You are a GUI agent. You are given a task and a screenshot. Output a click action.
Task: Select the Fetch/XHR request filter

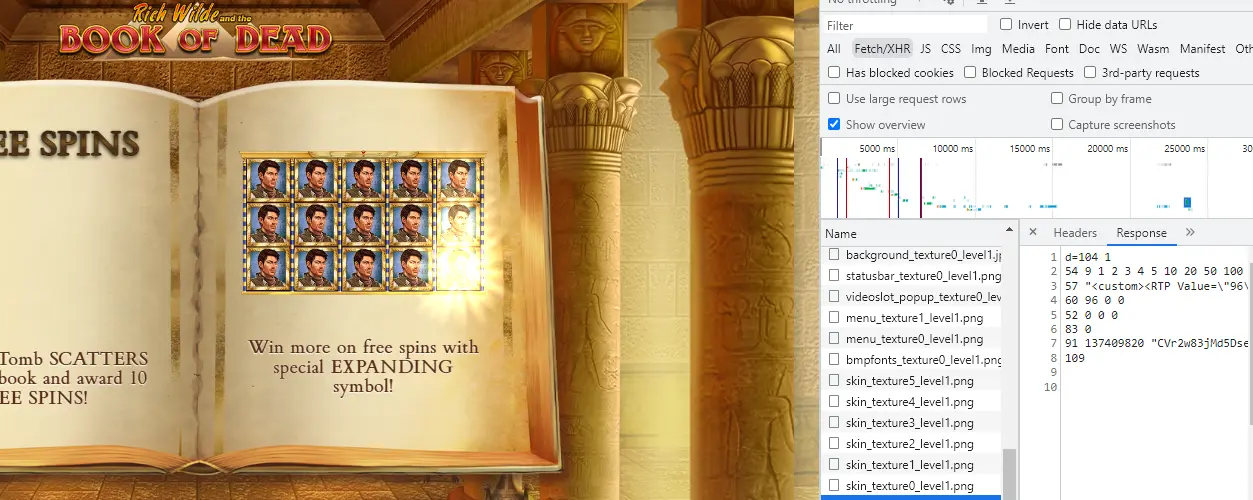tap(881, 48)
